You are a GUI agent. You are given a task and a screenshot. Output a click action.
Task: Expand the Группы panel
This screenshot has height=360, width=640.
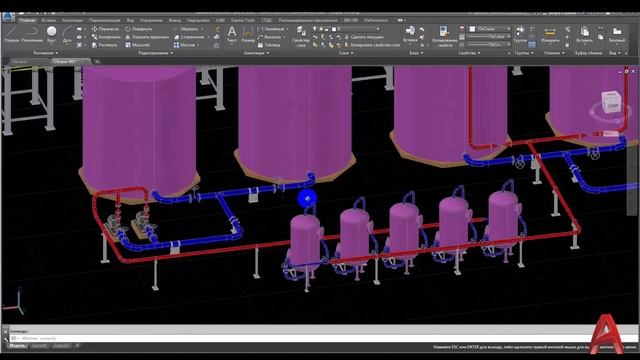(x=524, y=53)
